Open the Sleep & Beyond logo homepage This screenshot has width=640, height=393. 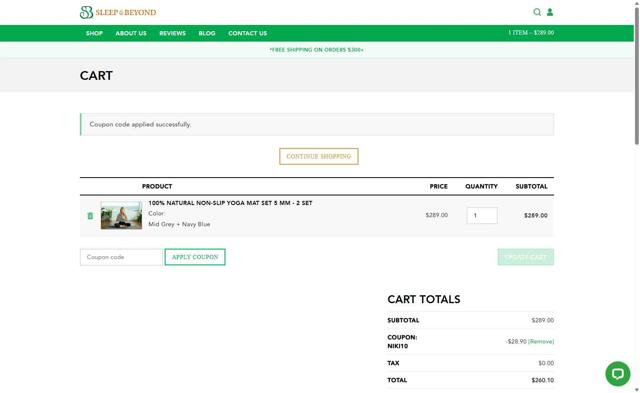click(x=118, y=12)
